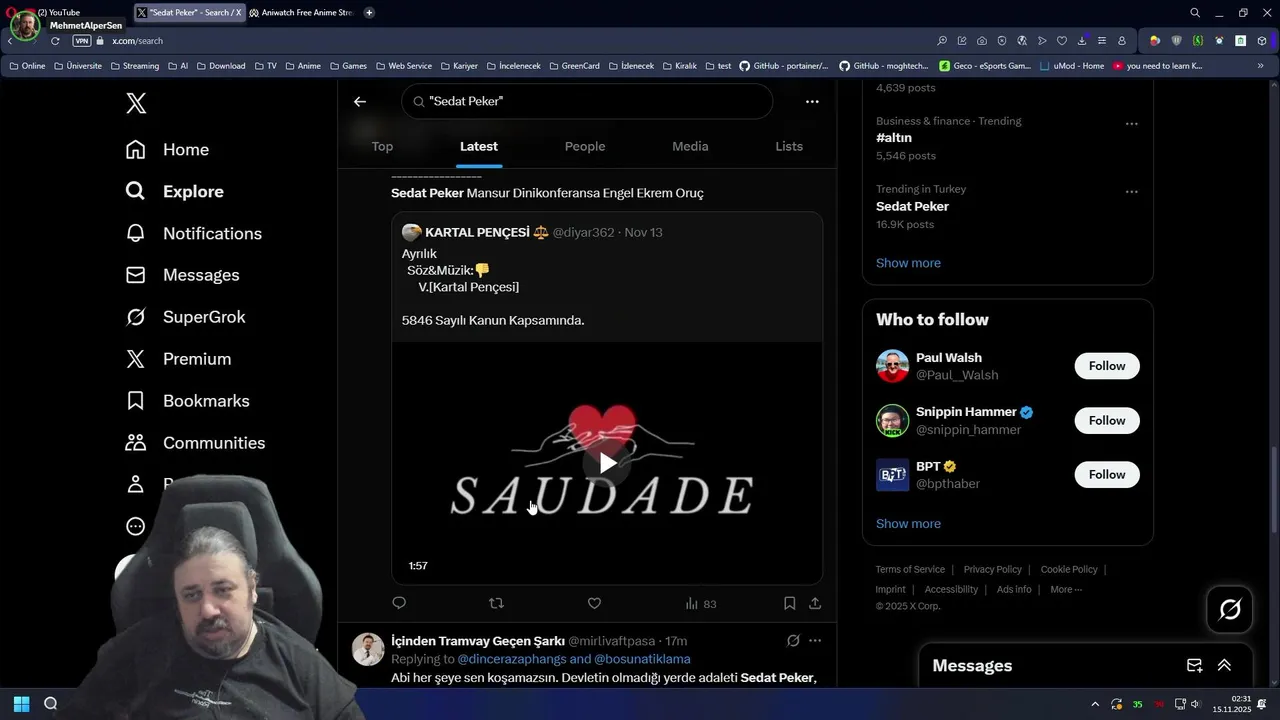Repost the Sedat Peker Mansur post
The image size is (1280, 720).
pyautogui.click(x=496, y=603)
